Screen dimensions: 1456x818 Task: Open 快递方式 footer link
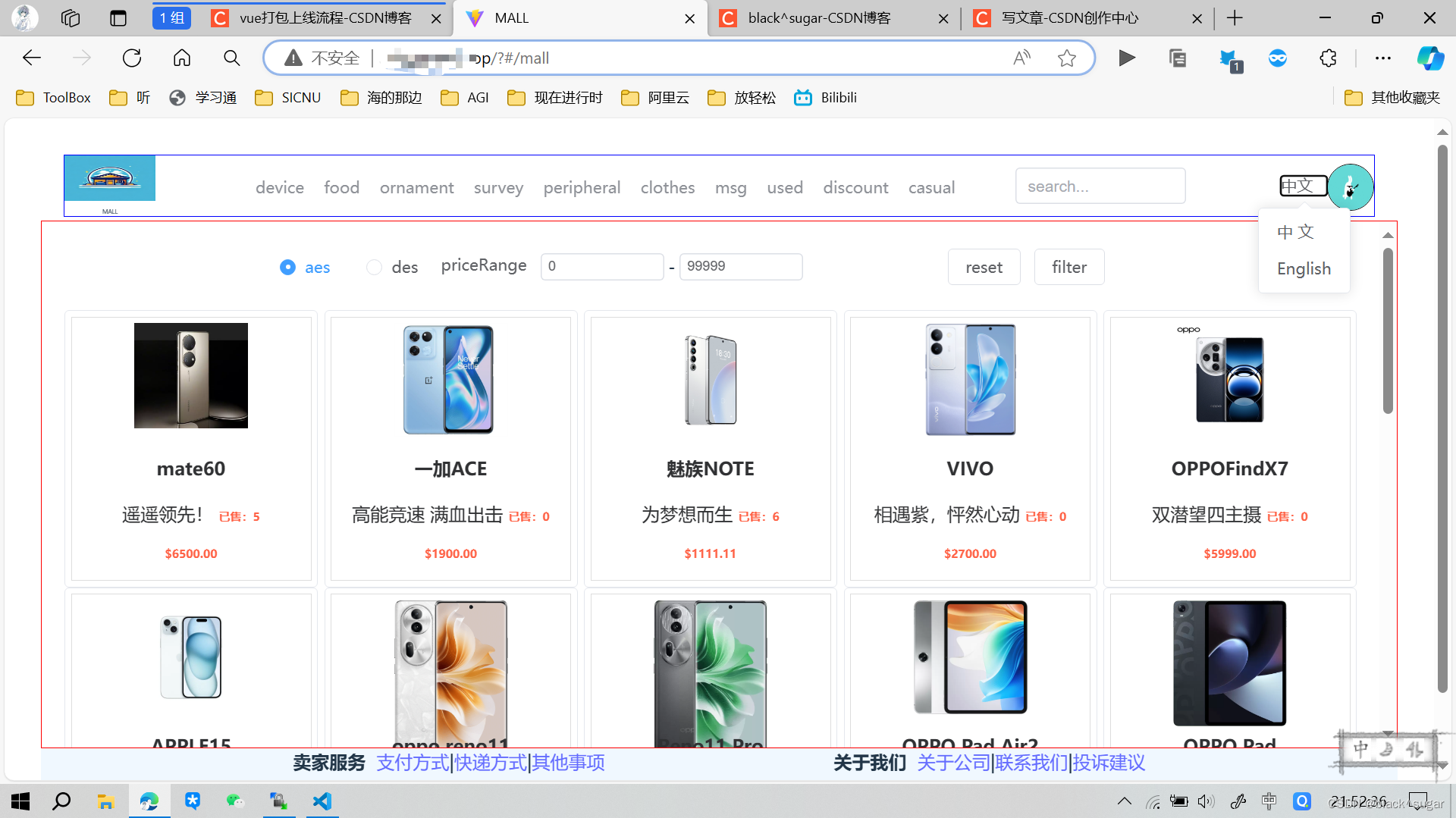491,763
